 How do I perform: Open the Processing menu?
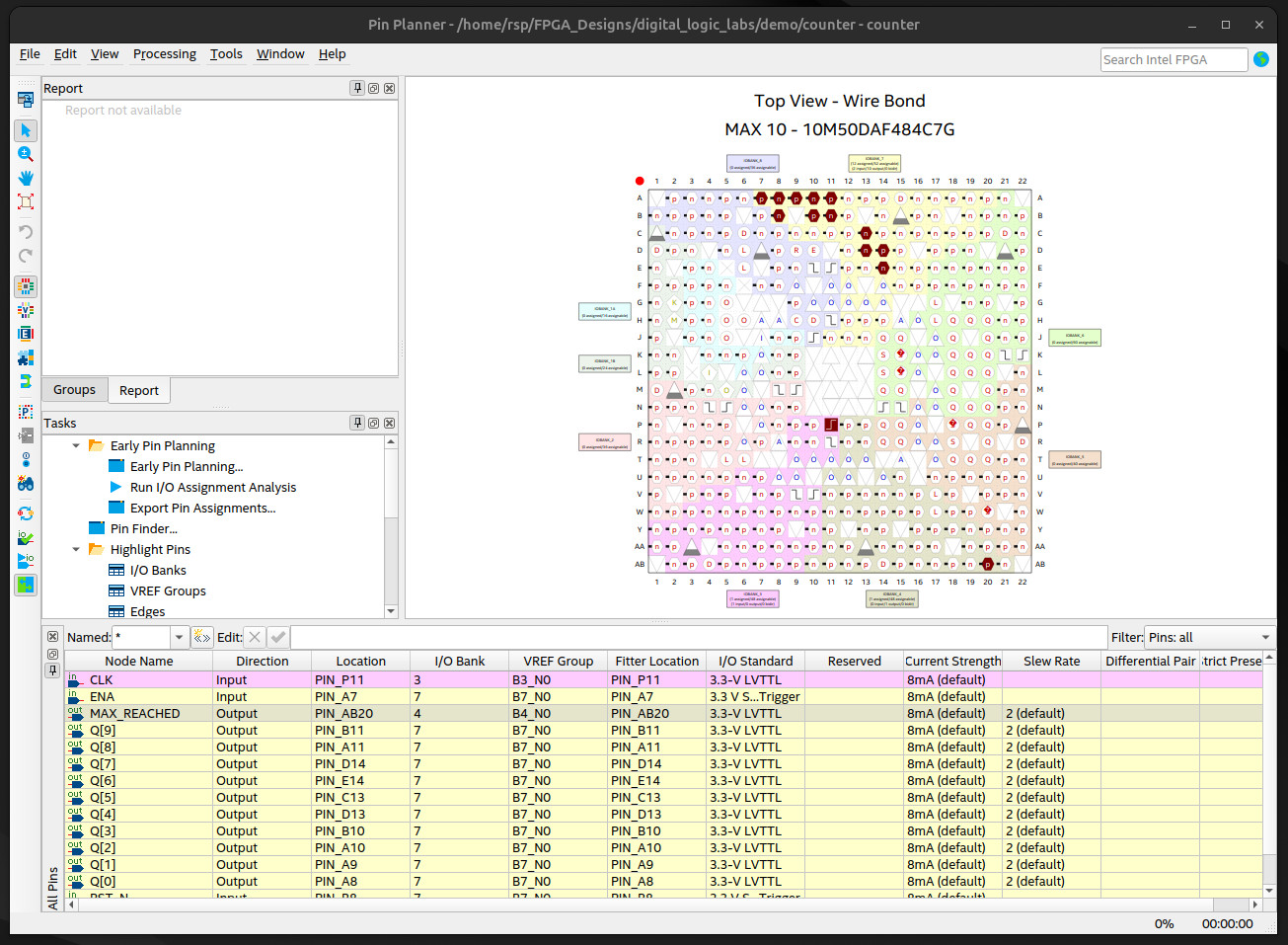click(x=164, y=54)
